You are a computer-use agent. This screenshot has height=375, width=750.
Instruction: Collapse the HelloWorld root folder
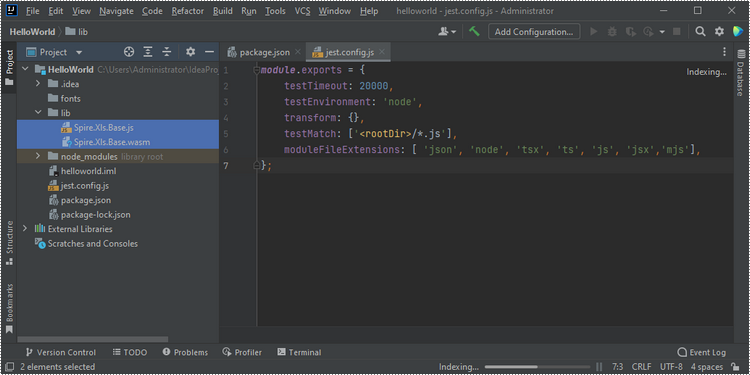[25, 70]
